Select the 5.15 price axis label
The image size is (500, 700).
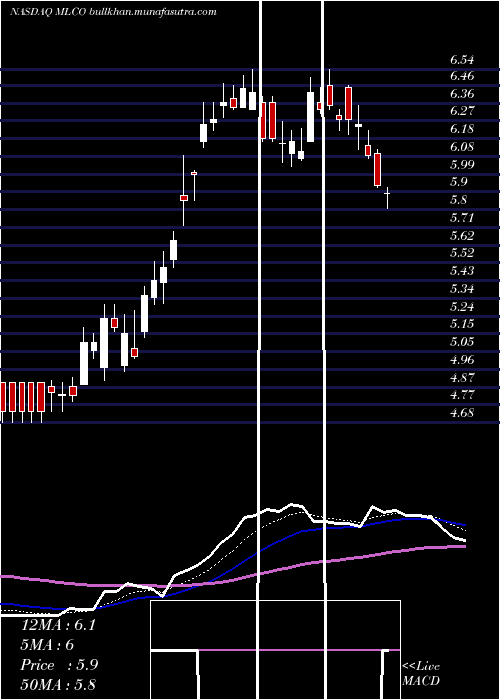(x=462, y=324)
